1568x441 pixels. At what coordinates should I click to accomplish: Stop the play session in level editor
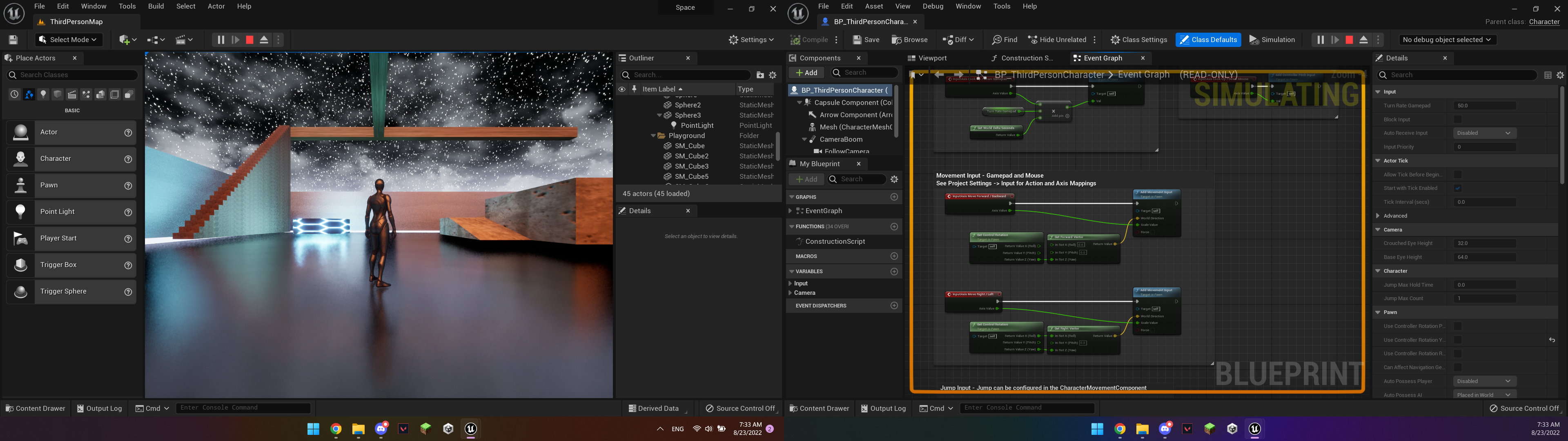click(249, 40)
